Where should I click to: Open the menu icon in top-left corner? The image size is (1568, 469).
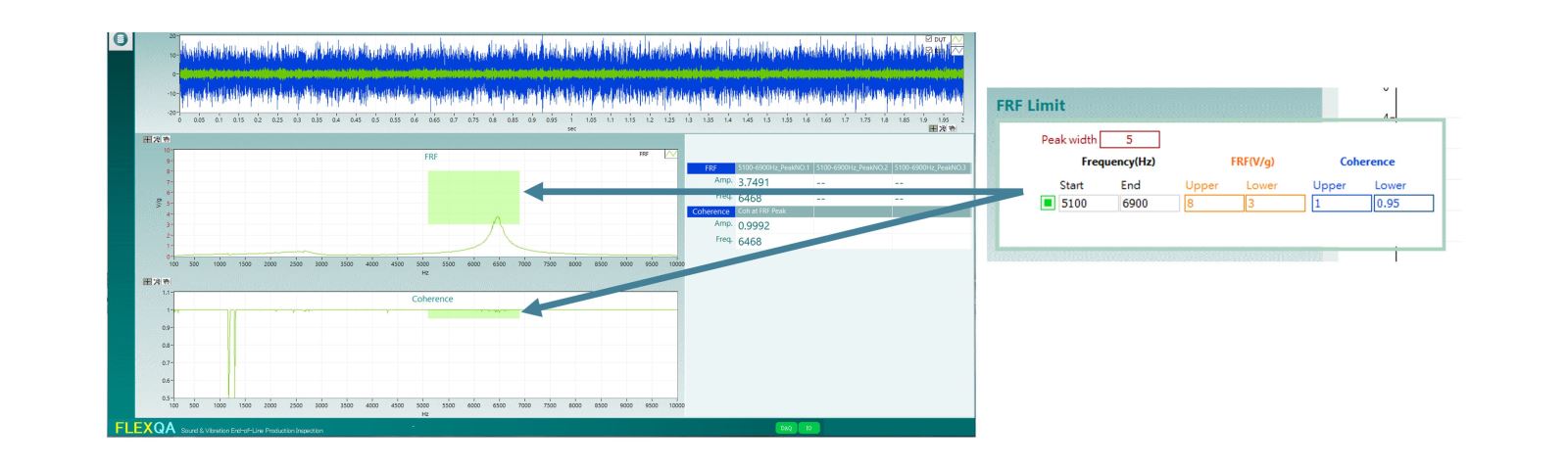point(121,39)
